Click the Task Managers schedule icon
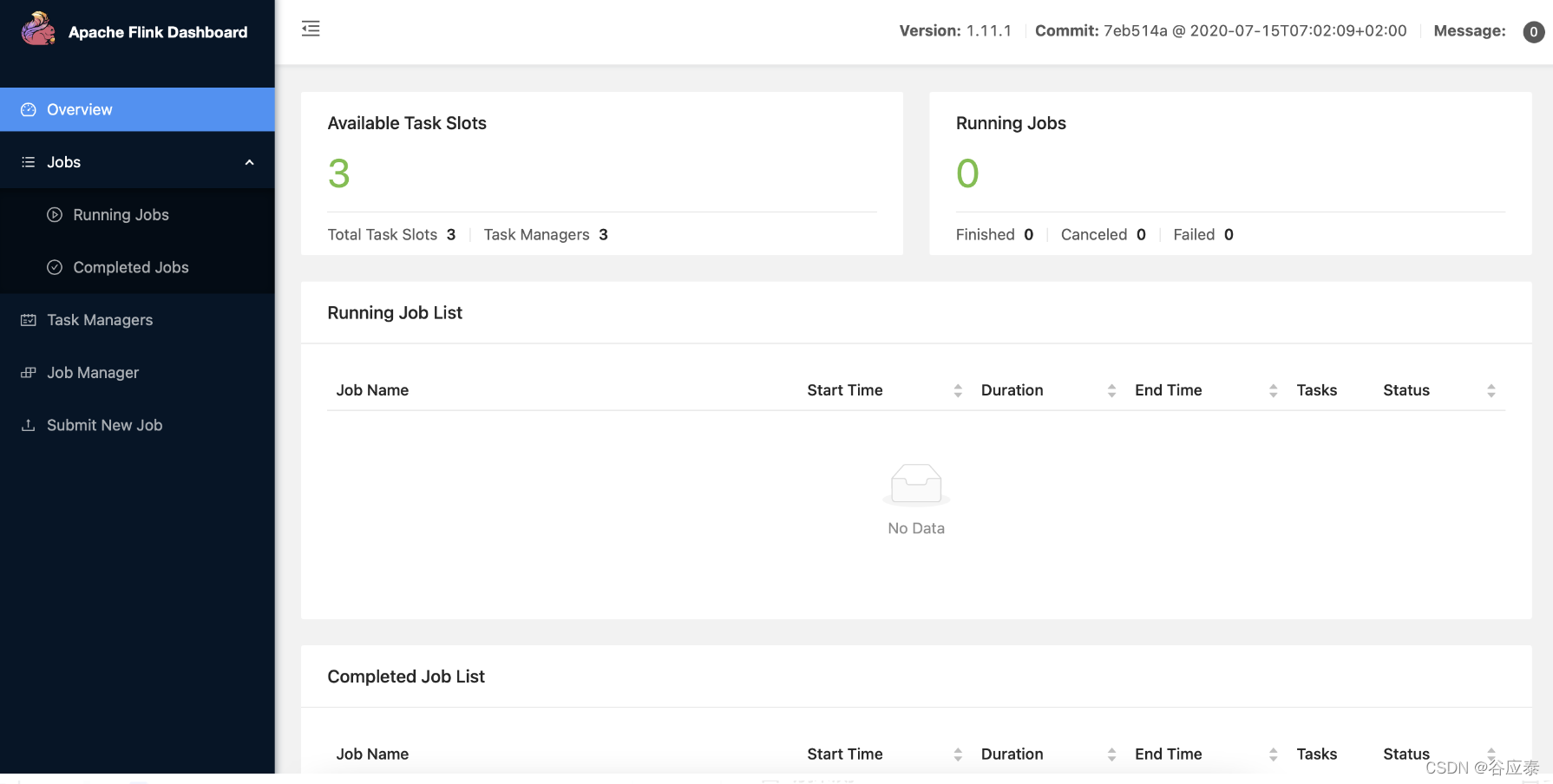The width and height of the screenshot is (1553, 784). [x=29, y=320]
